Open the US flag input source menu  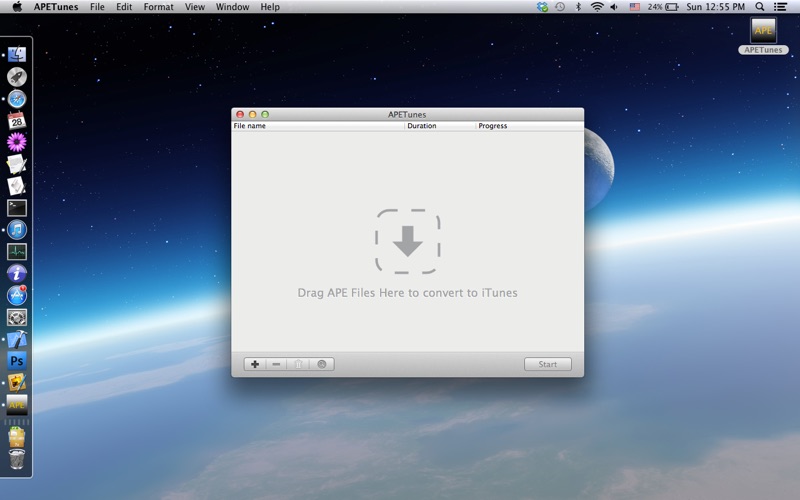coord(633,7)
